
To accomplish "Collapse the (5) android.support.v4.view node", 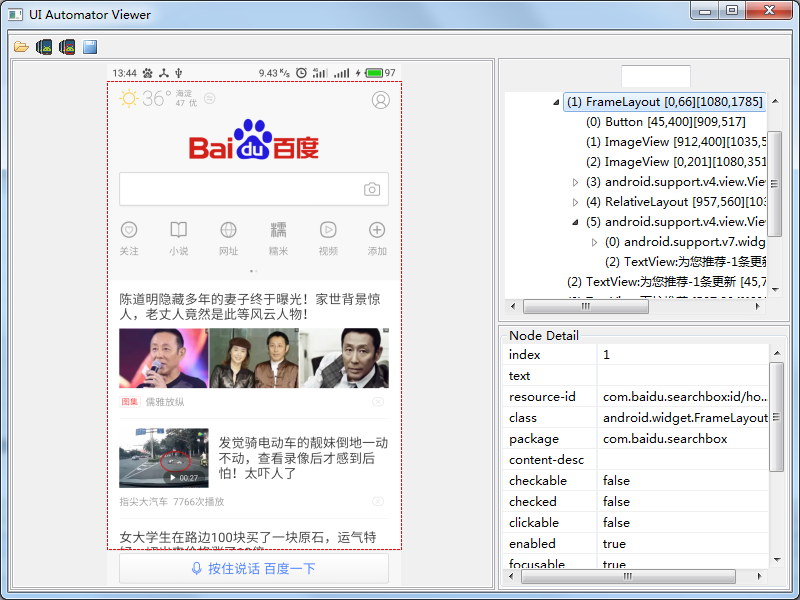I will tap(576, 222).
